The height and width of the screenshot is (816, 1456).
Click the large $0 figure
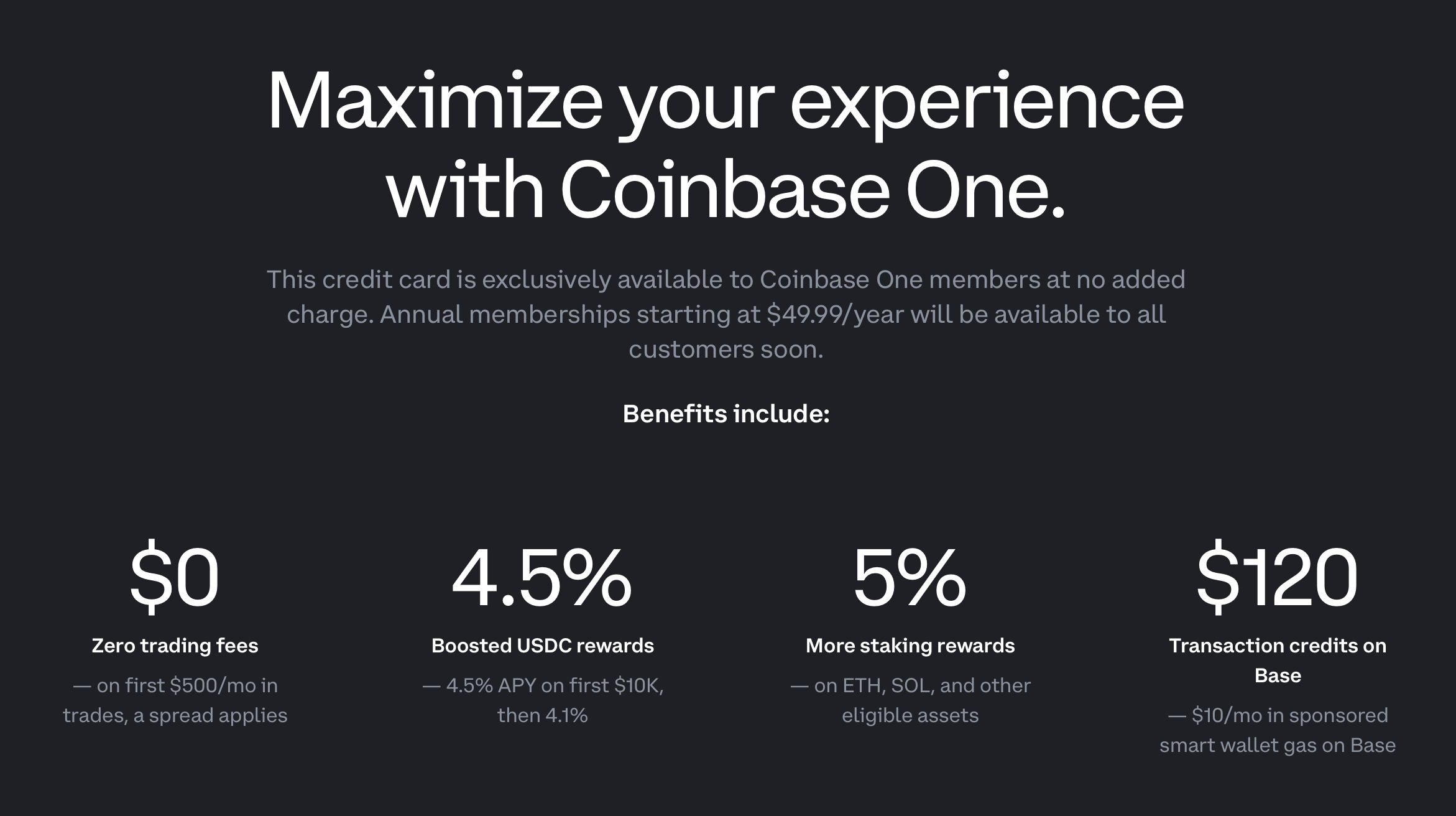pos(175,578)
